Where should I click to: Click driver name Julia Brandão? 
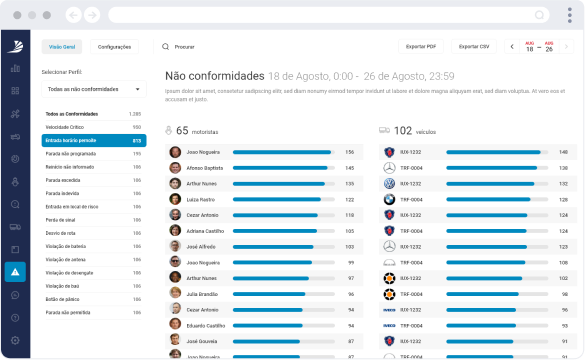202,294
